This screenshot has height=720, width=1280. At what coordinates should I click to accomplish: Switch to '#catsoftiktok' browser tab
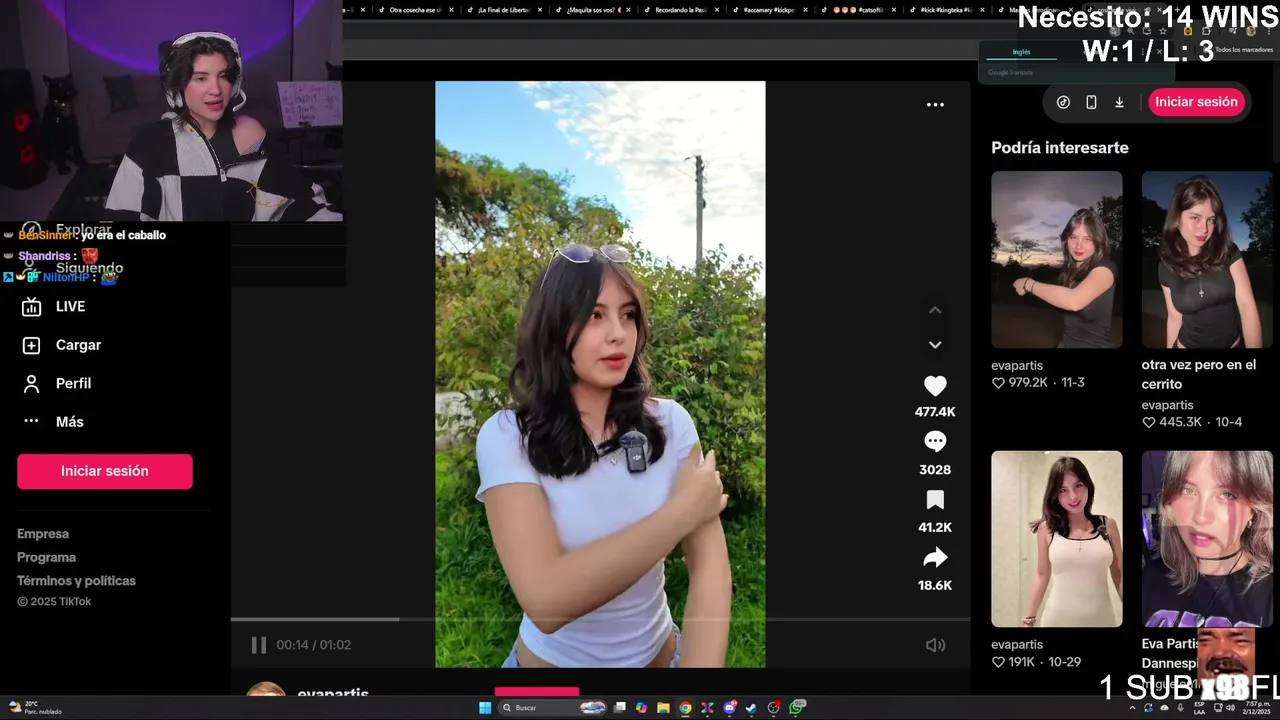tap(857, 10)
